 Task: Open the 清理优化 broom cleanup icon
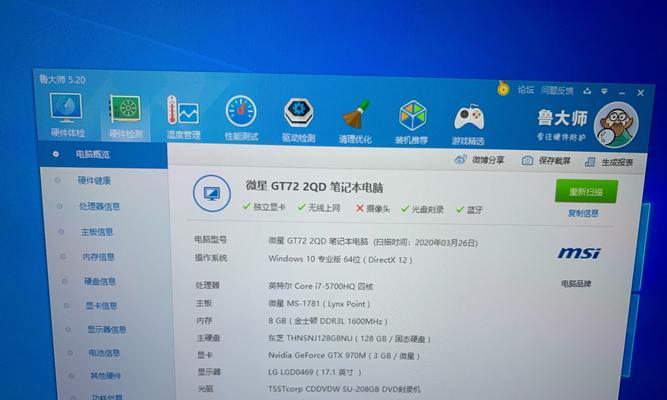click(355, 122)
